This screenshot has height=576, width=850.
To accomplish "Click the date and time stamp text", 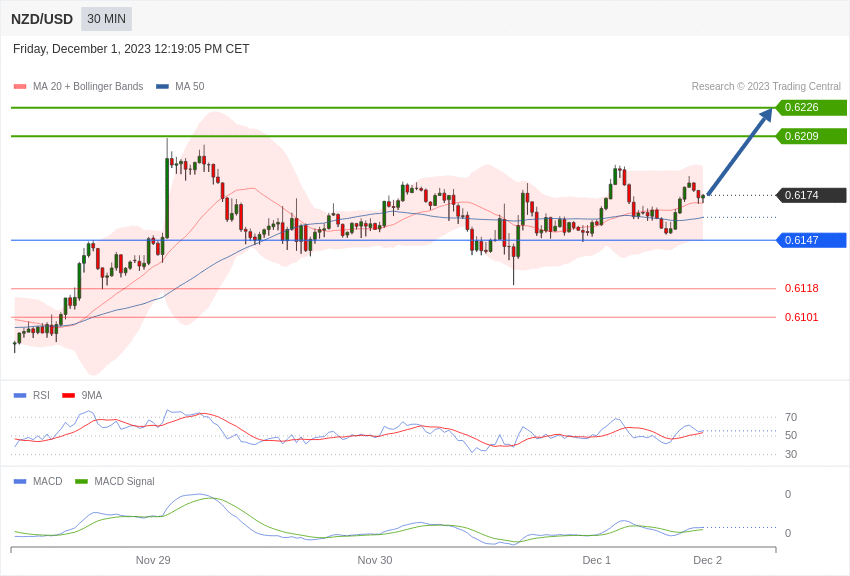I will coord(131,49).
